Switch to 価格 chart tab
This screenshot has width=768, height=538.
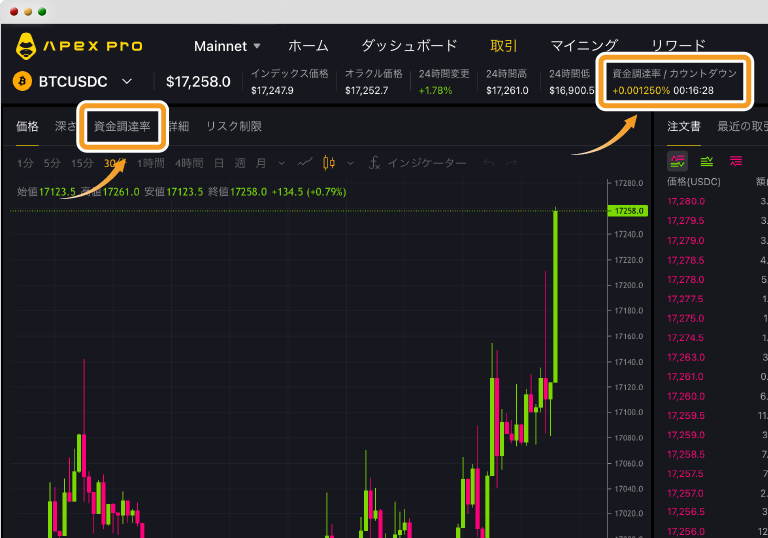coord(27,126)
